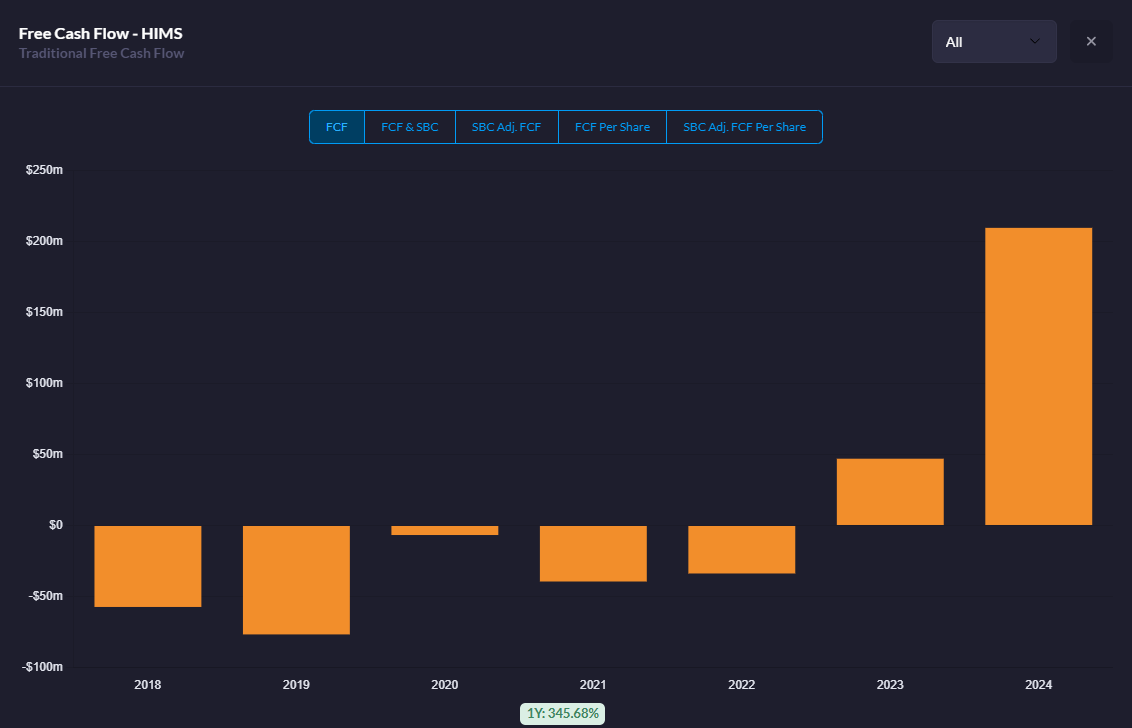Viewport: 1132px width, 728px height.
Task: Click the dropdown chevron arrow
Action: tap(1034, 41)
